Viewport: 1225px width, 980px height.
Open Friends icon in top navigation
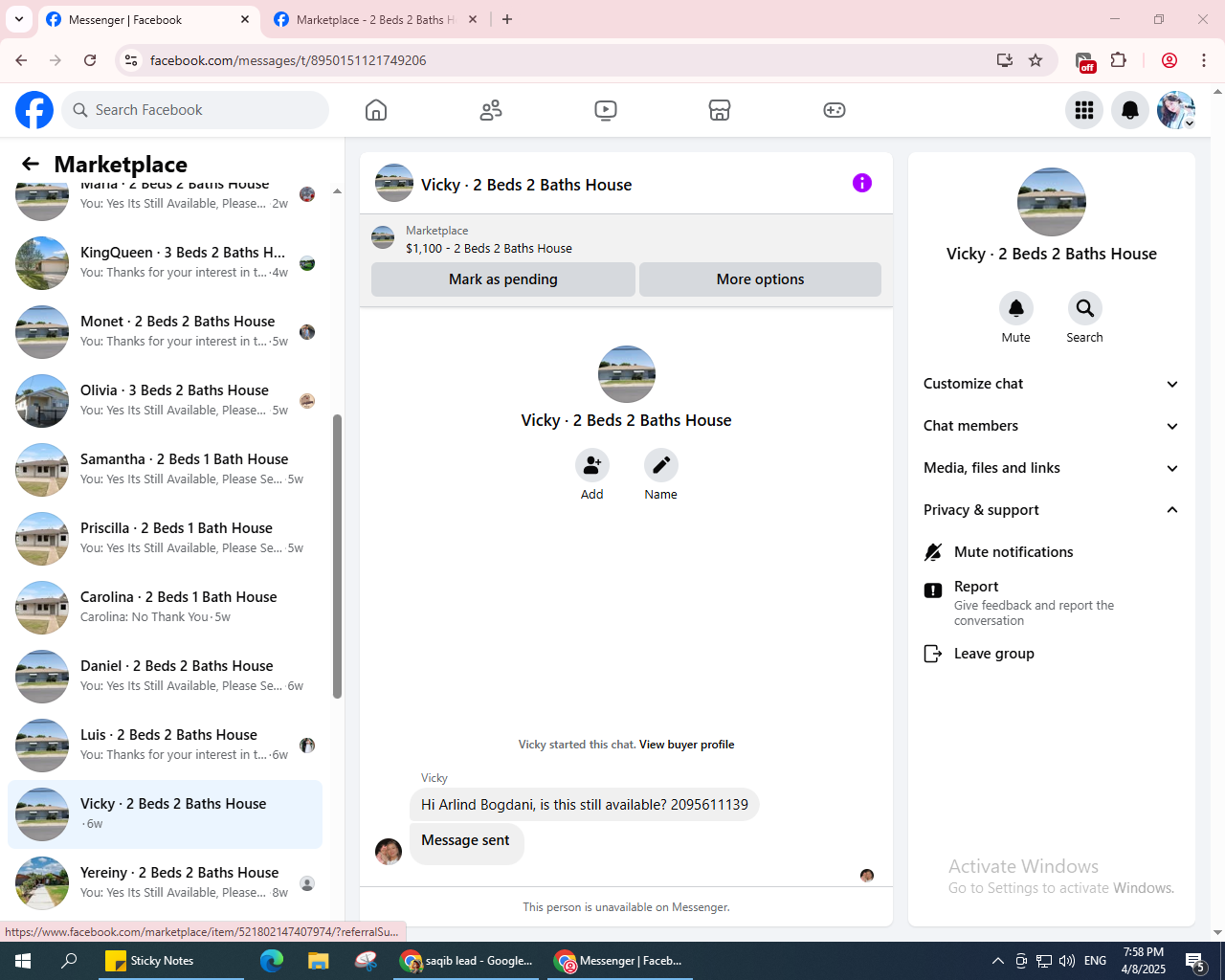491,110
